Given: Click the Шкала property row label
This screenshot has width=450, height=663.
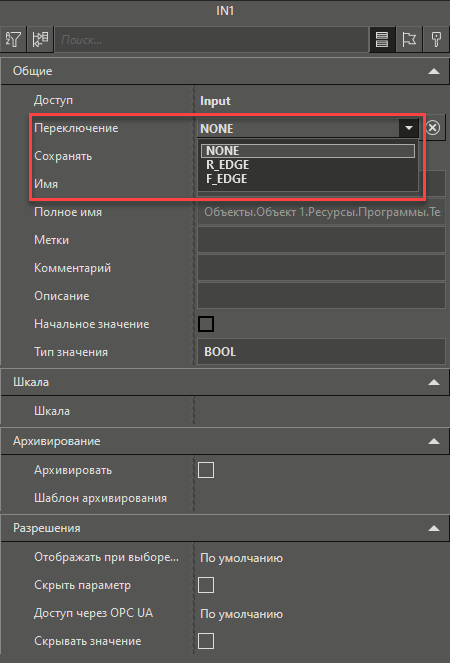Looking at the screenshot, I should click(52, 411).
